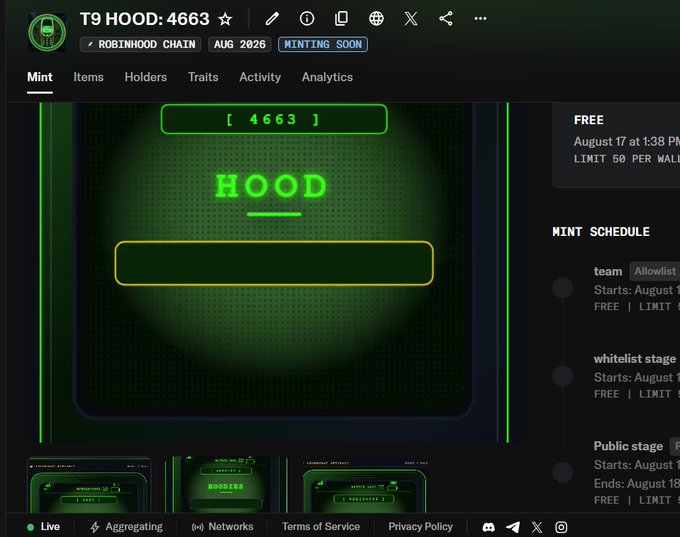Screen dimensions: 680x537
Task: Click the MINTING SOON badge
Action: pos(323,44)
